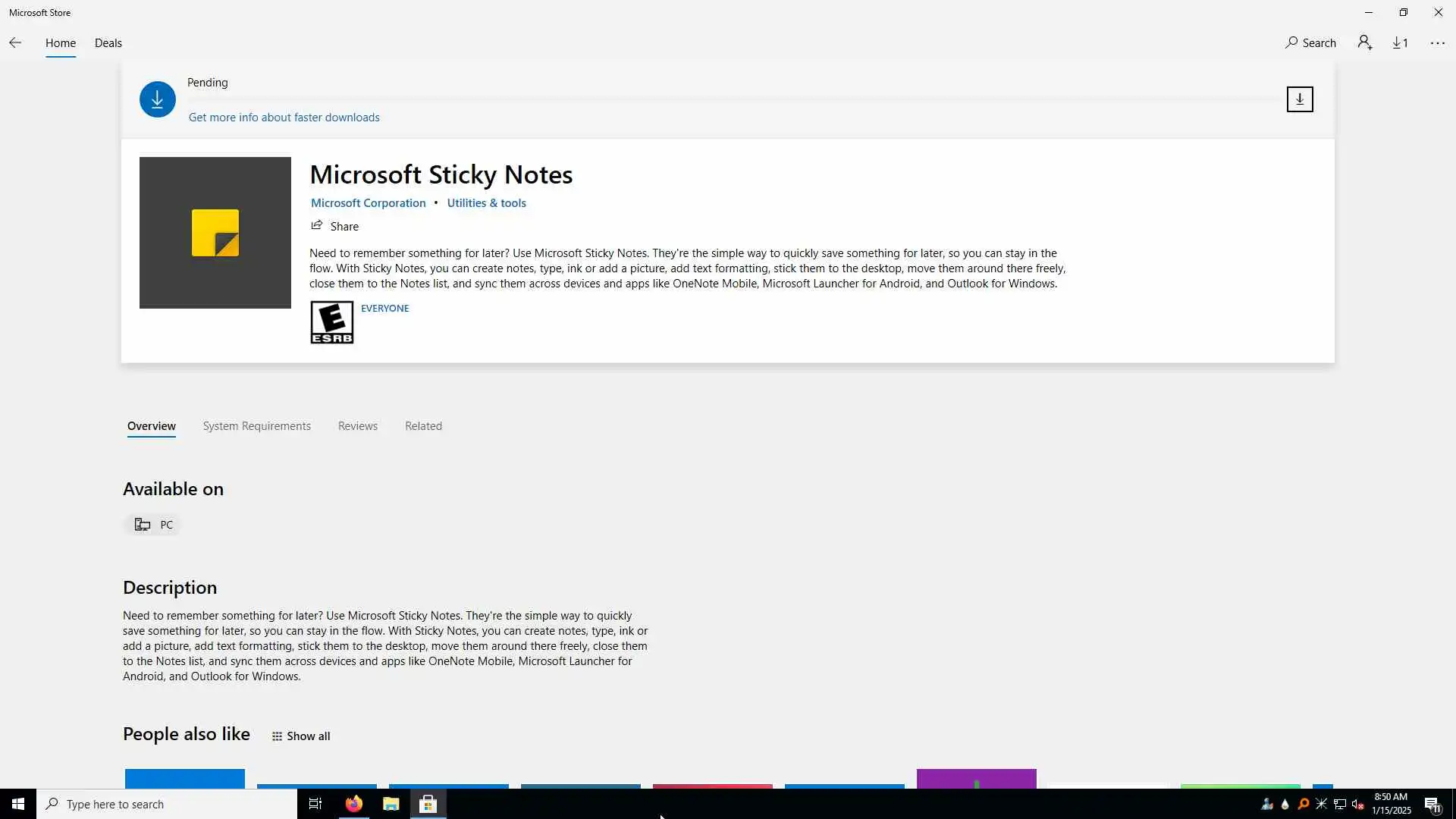1456x819 pixels.
Task: Click the boxed download arrow button
Action: pyautogui.click(x=1299, y=99)
